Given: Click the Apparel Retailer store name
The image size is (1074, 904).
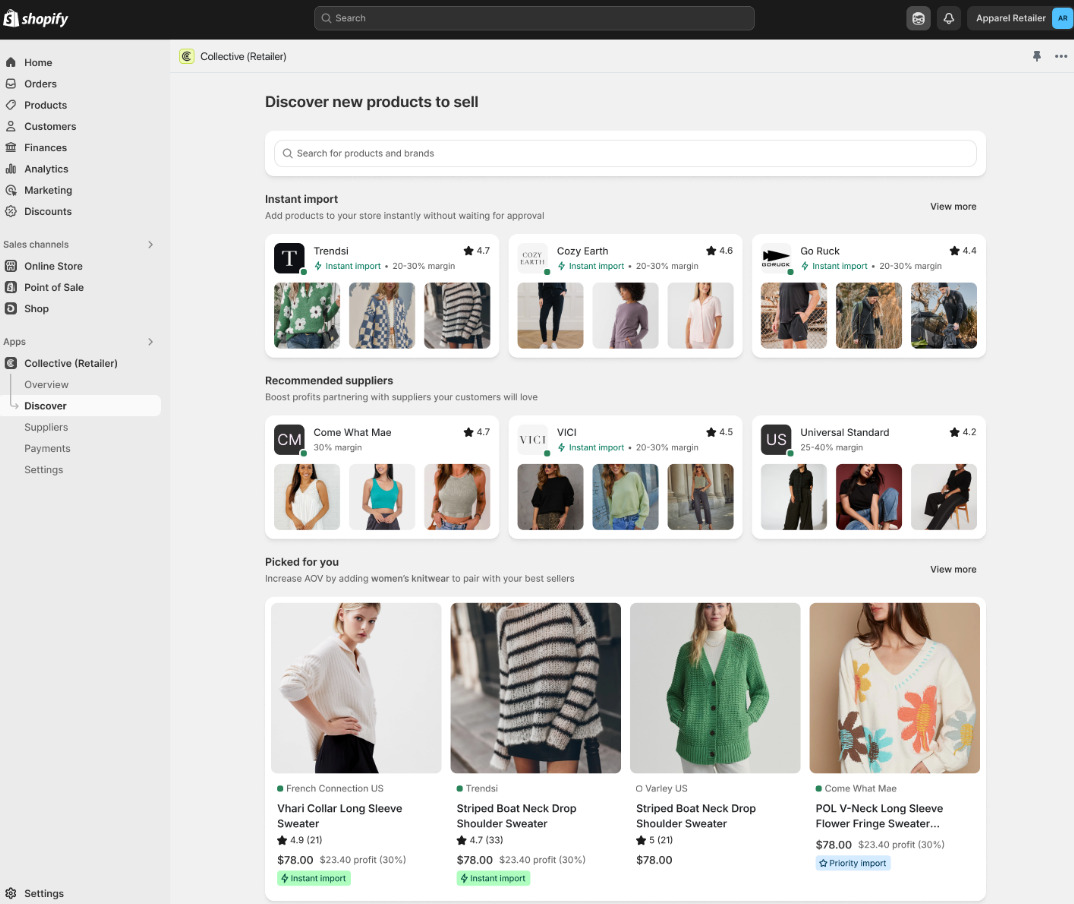Looking at the screenshot, I should pyautogui.click(x=1009, y=18).
